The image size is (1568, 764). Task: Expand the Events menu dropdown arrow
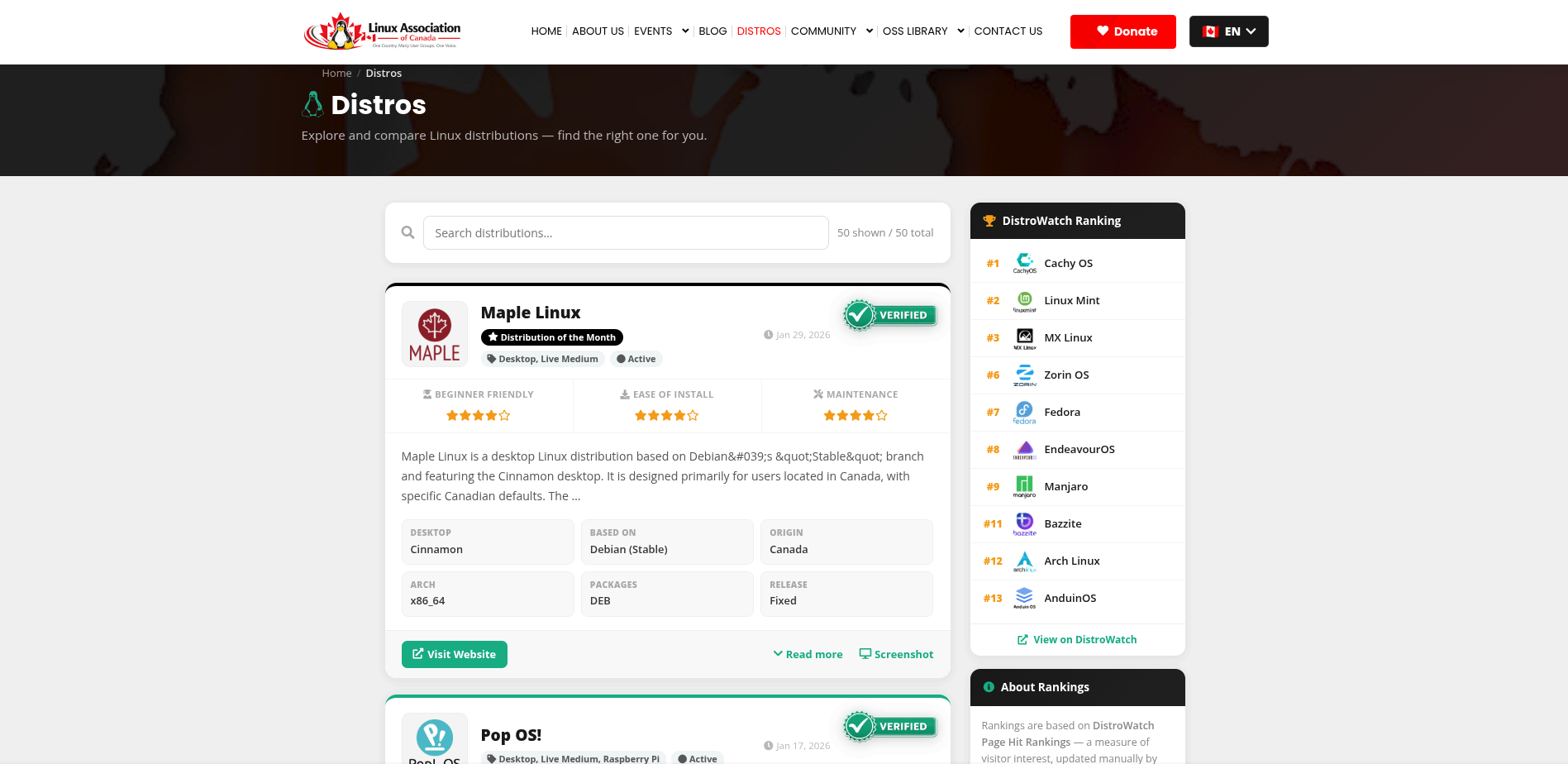(685, 31)
